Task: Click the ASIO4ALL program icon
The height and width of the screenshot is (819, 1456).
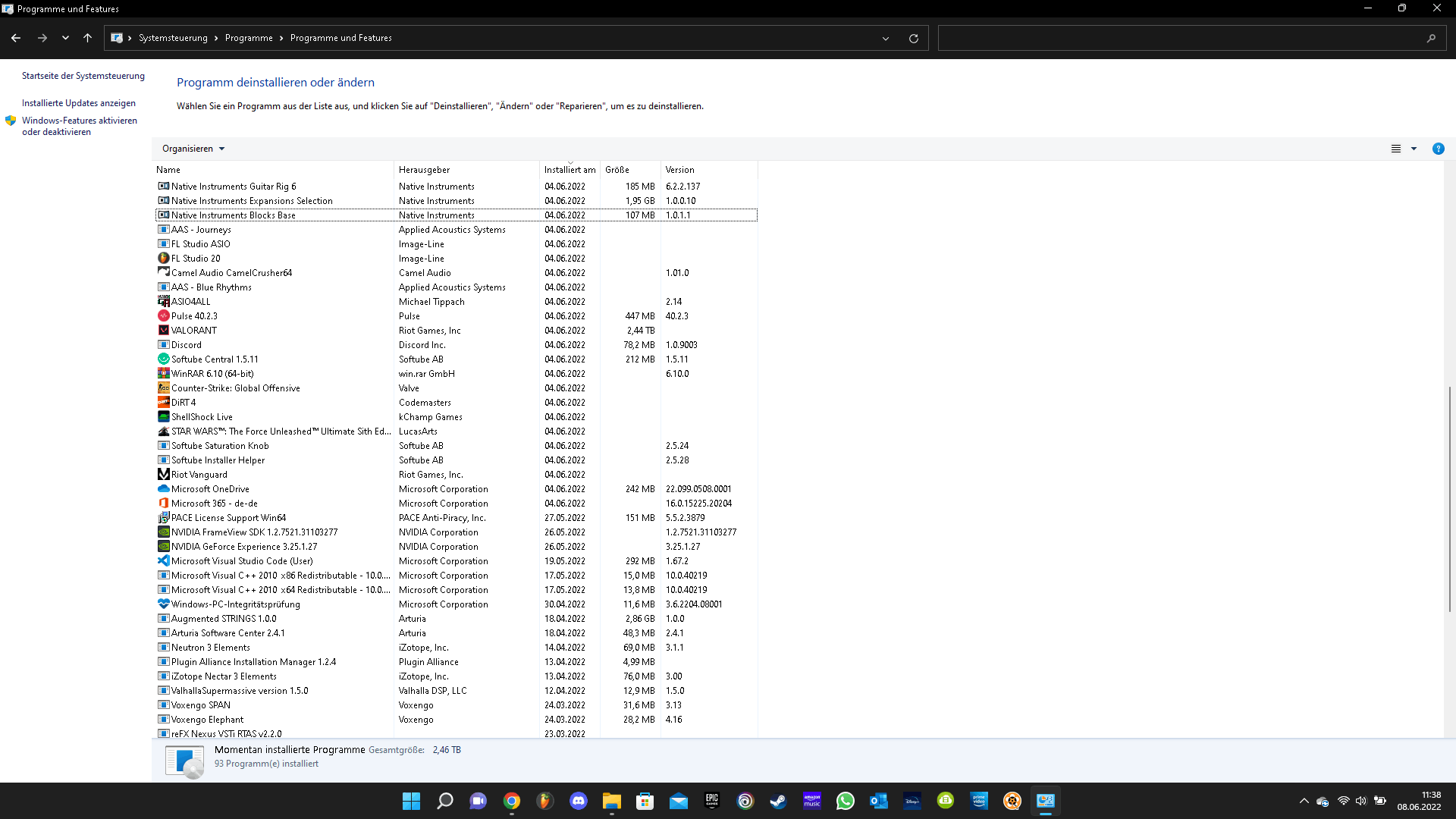Action: pyautogui.click(x=163, y=302)
